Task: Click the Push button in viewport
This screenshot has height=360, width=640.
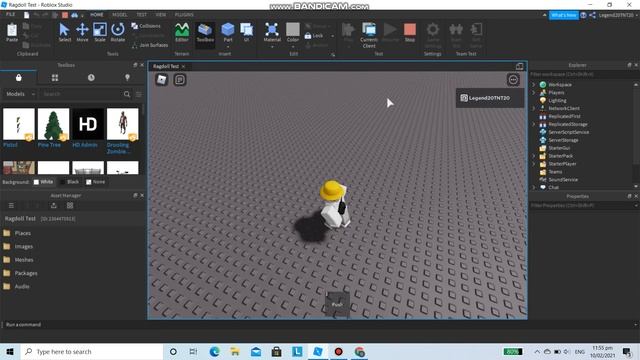Action: tap(337, 304)
